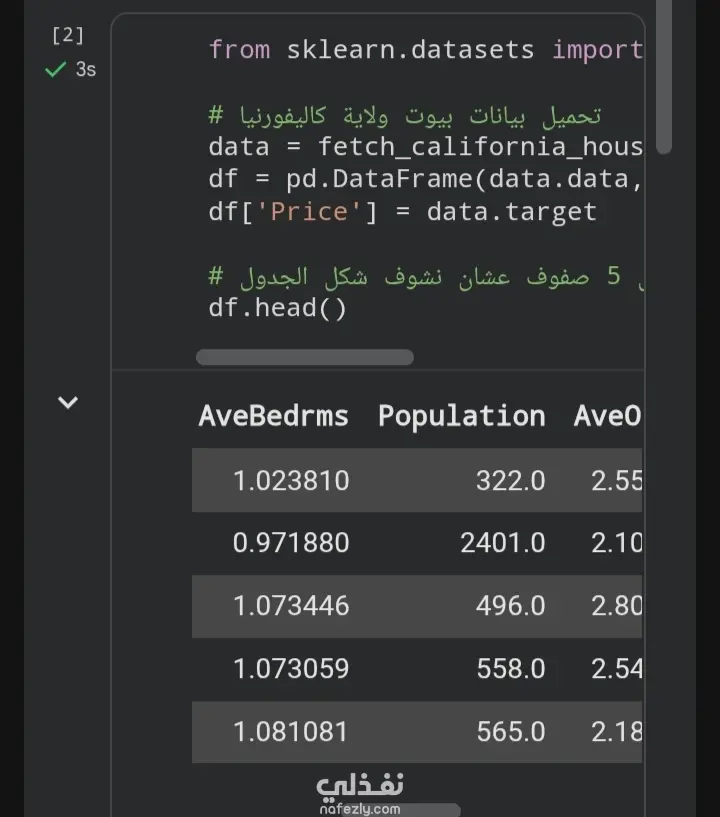Click the partially visible AveO column header
The height and width of the screenshot is (817, 720).
(607, 416)
